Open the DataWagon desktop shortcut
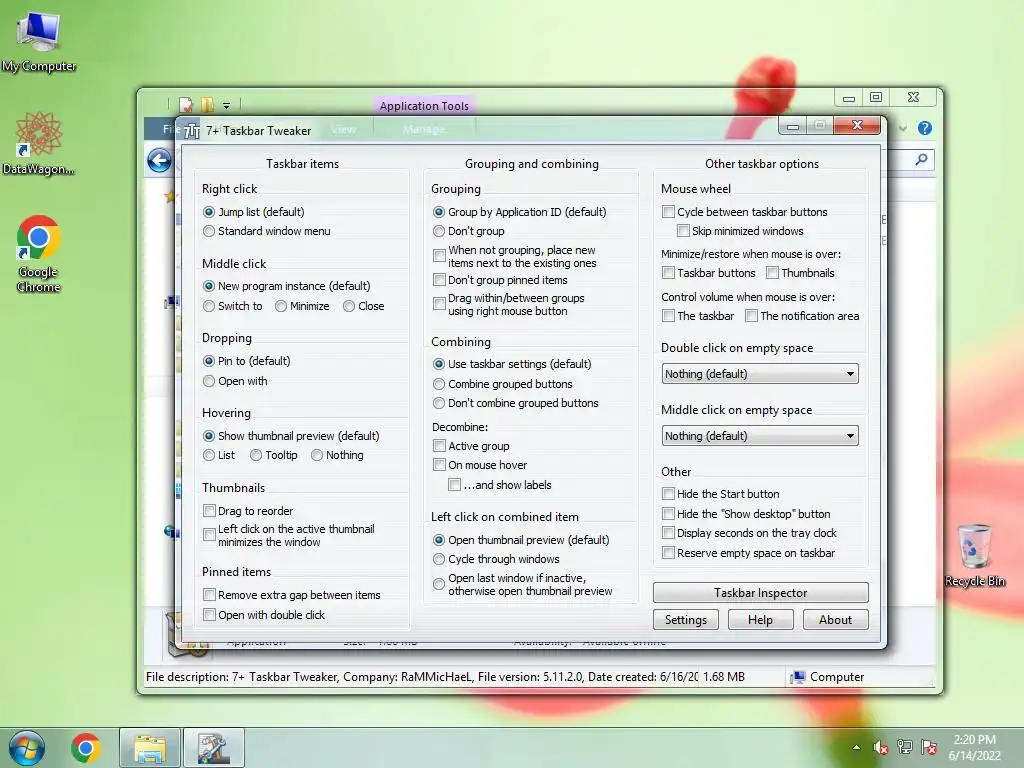1024x768 pixels. coord(38,143)
